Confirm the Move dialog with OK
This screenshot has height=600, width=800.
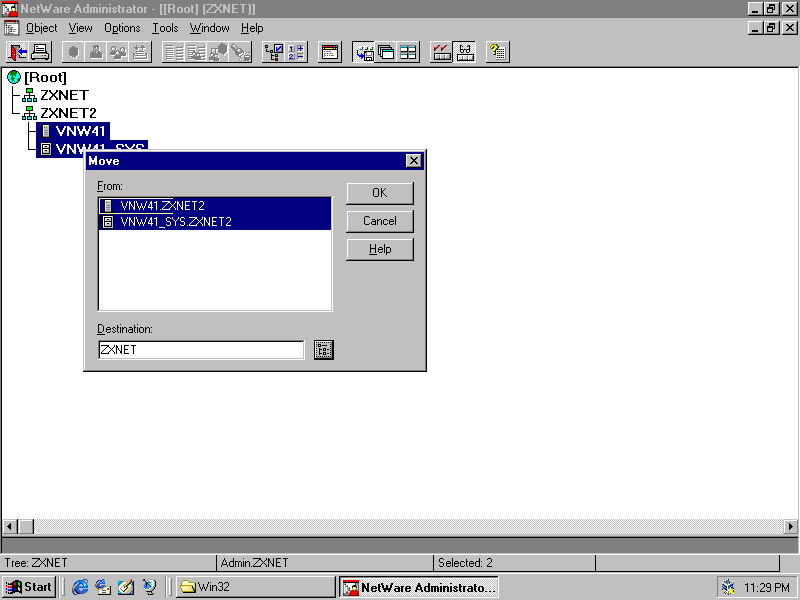click(x=380, y=193)
